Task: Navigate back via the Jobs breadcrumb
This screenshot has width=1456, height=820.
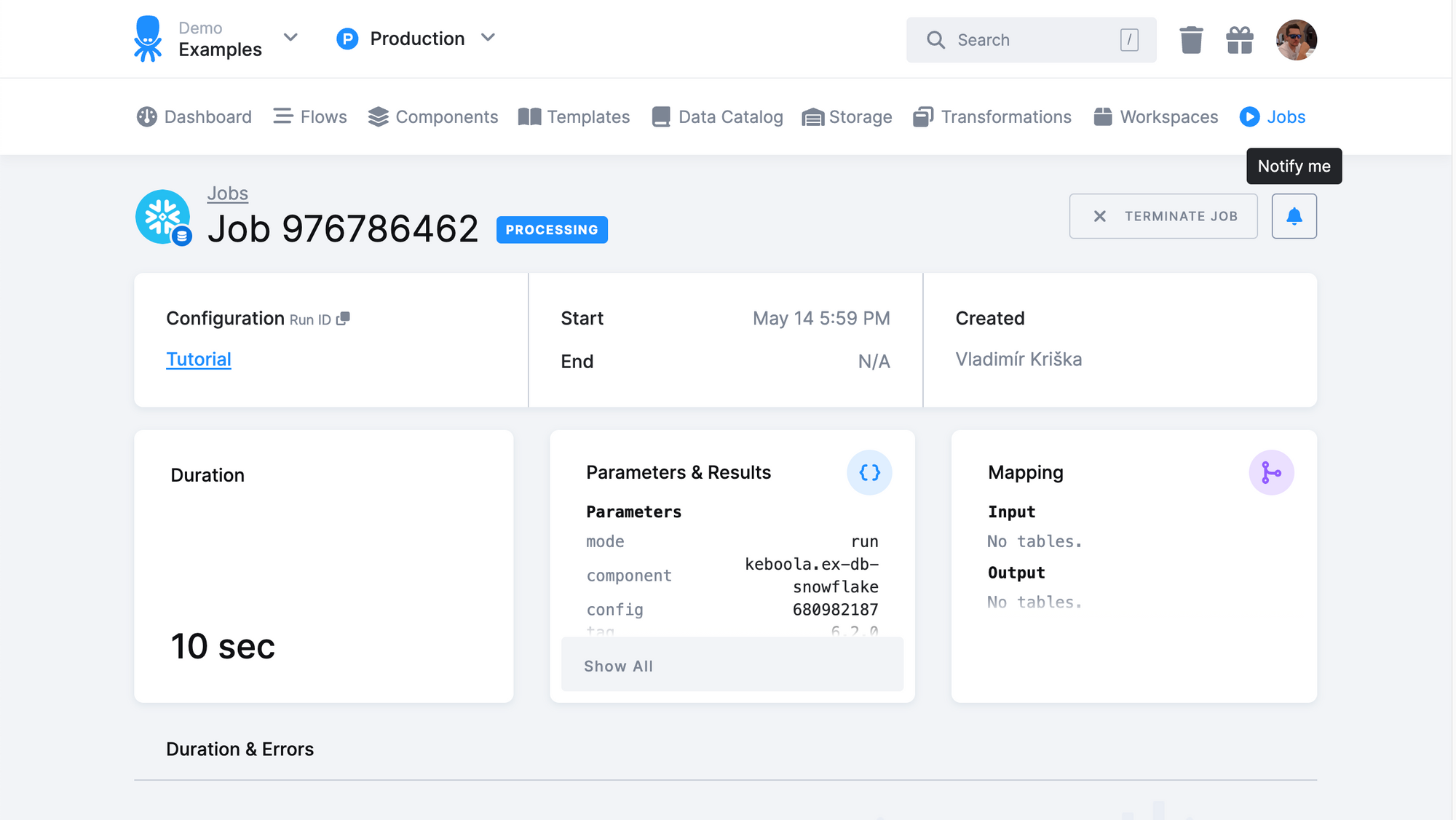Action: (x=228, y=193)
